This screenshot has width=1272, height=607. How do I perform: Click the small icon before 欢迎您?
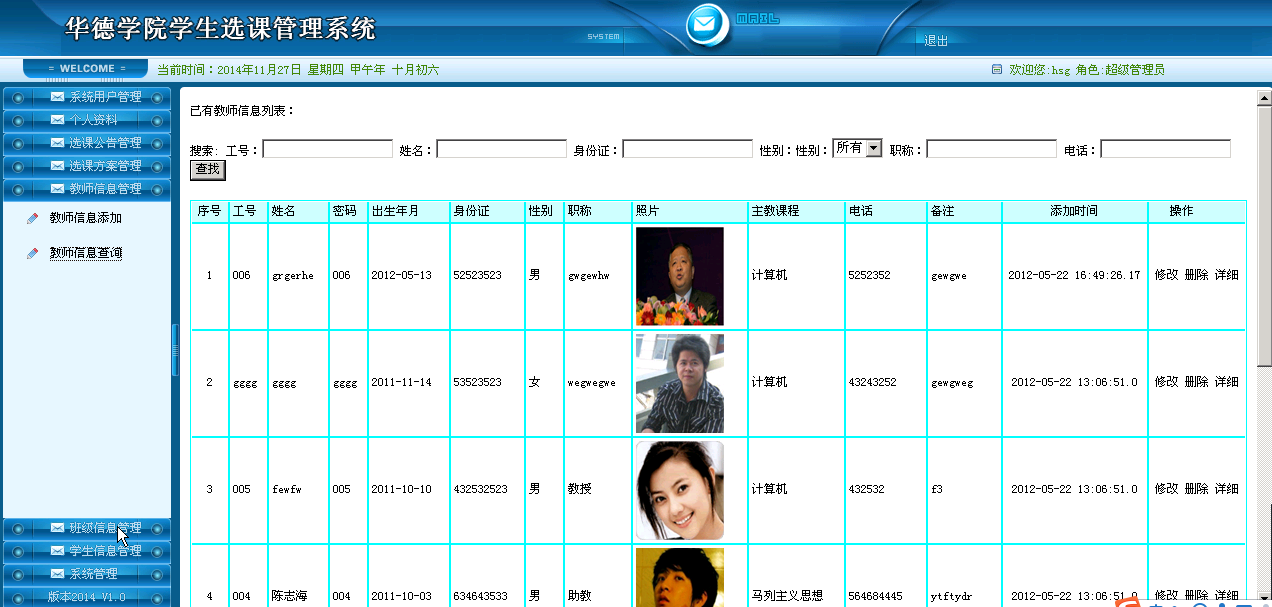(x=996, y=70)
